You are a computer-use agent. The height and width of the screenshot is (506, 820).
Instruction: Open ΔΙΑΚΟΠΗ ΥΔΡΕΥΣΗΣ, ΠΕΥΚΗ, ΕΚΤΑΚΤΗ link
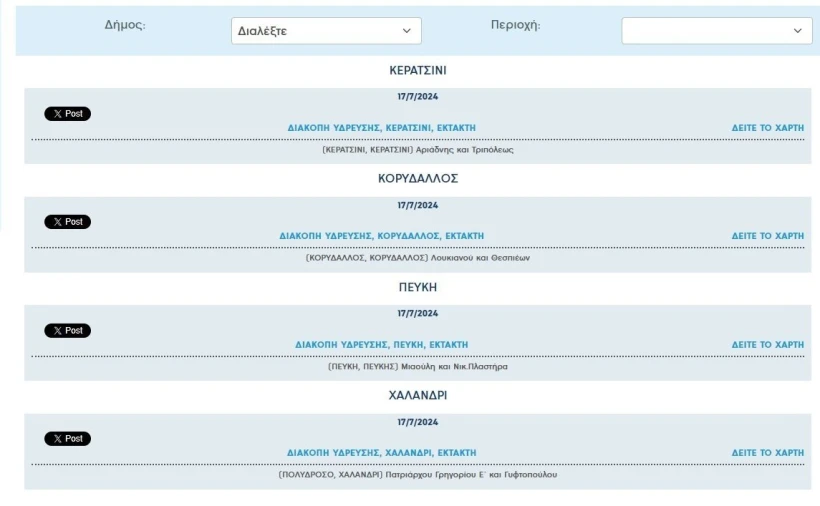[x=381, y=345]
